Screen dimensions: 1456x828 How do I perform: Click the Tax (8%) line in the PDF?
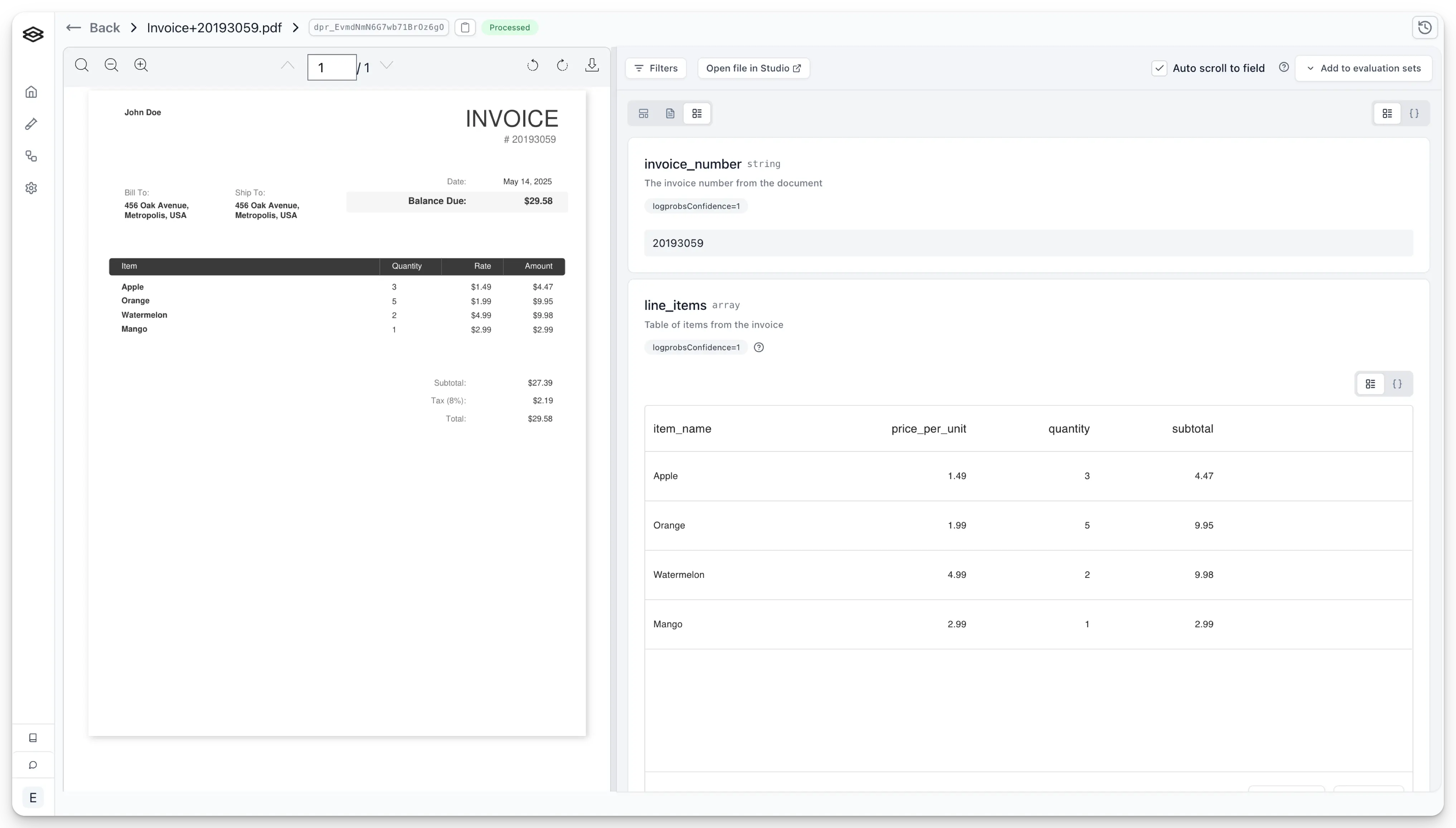[x=491, y=400]
